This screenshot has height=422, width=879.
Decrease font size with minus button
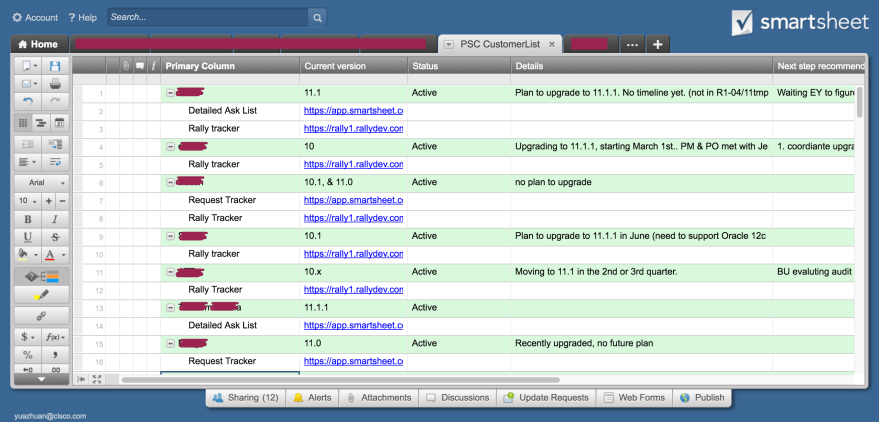point(62,201)
